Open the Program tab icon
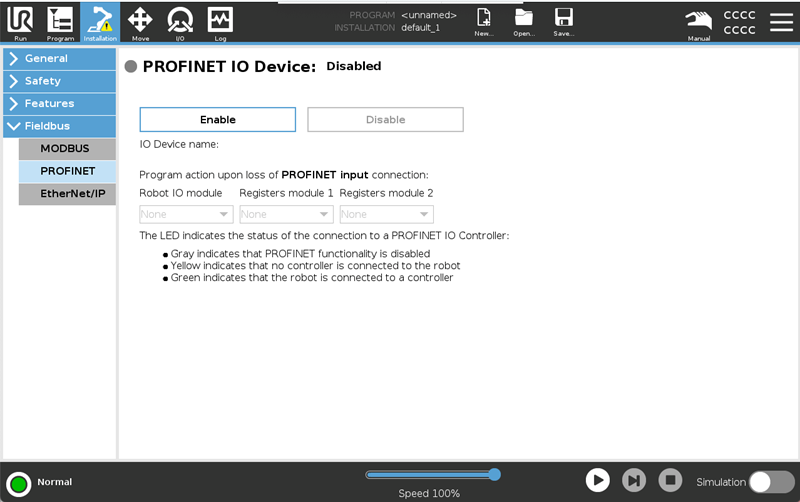The height and width of the screenshot is (502, 800). [x=60, y=21]
